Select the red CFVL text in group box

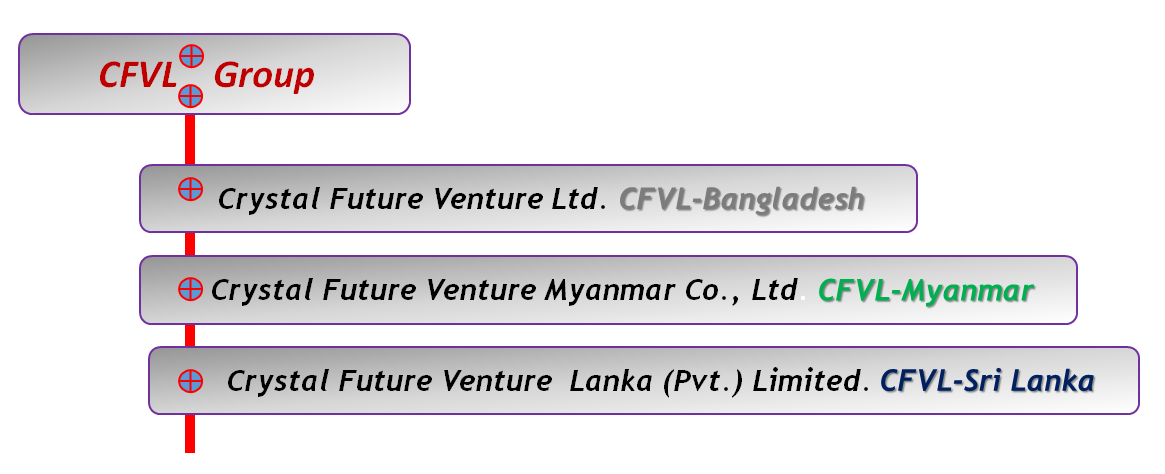(139, 75)
